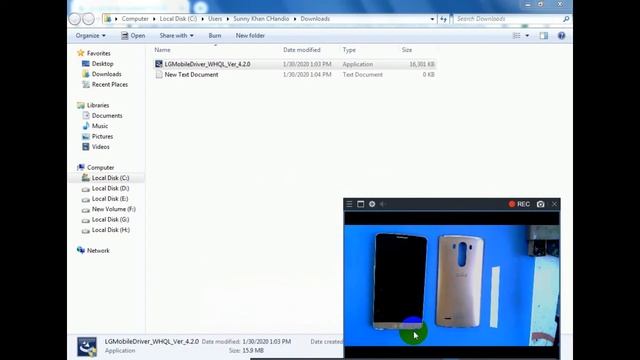Click the refresh button beside address bar
This screenshot has width=640, height=360.
[443, 19]
